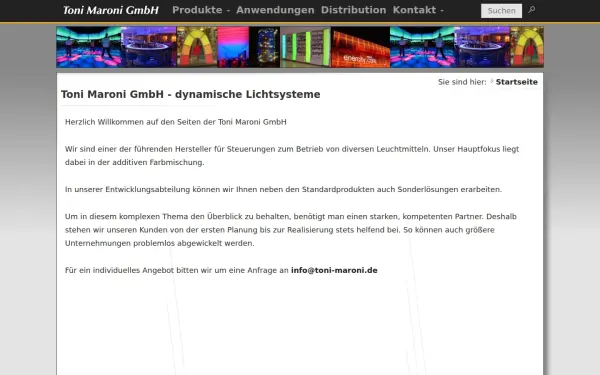Click into the Suchen search field
This screenshot has width=600, height=375.
click(x=501, y=11)
